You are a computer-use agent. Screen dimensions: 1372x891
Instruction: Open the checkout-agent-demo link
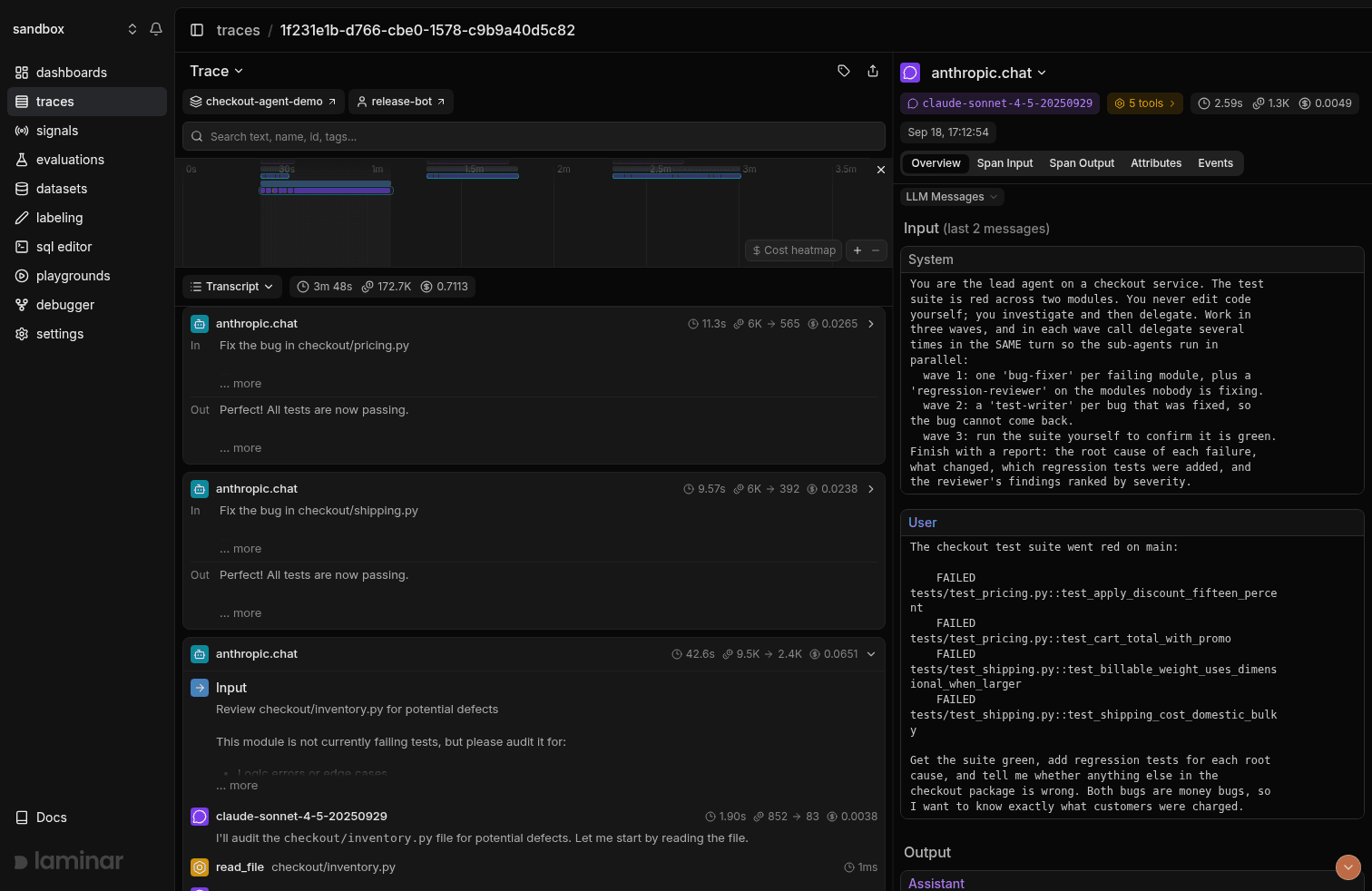coord(263,102)
